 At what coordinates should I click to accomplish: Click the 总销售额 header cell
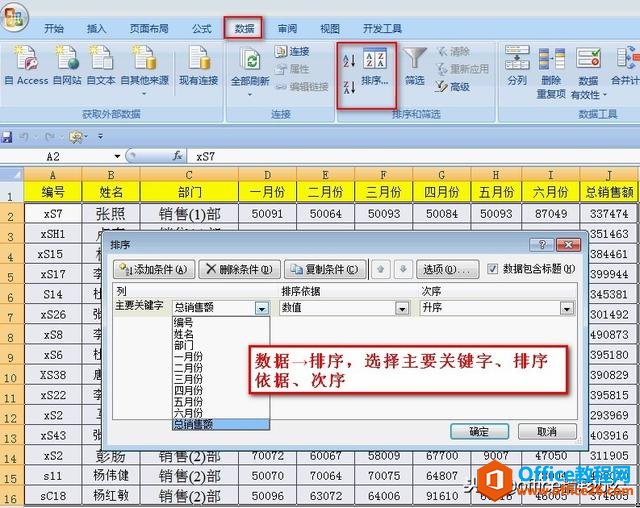click(x=609, y=192)
